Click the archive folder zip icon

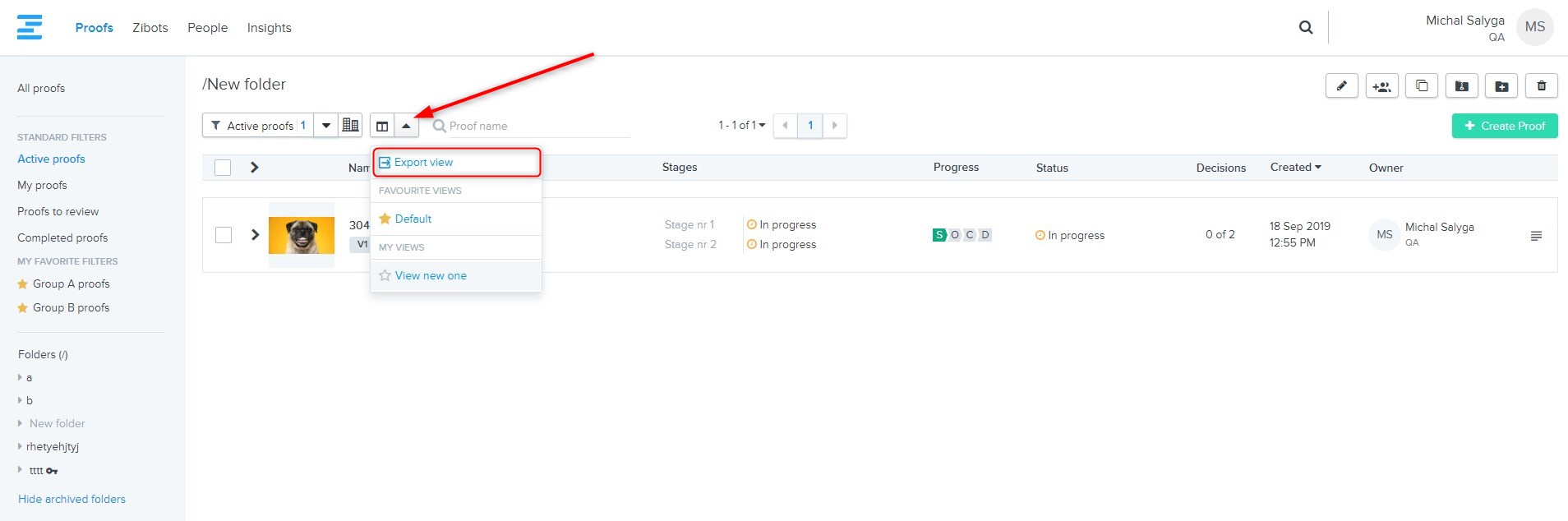pyautogui.click(x=1461, y=86)
